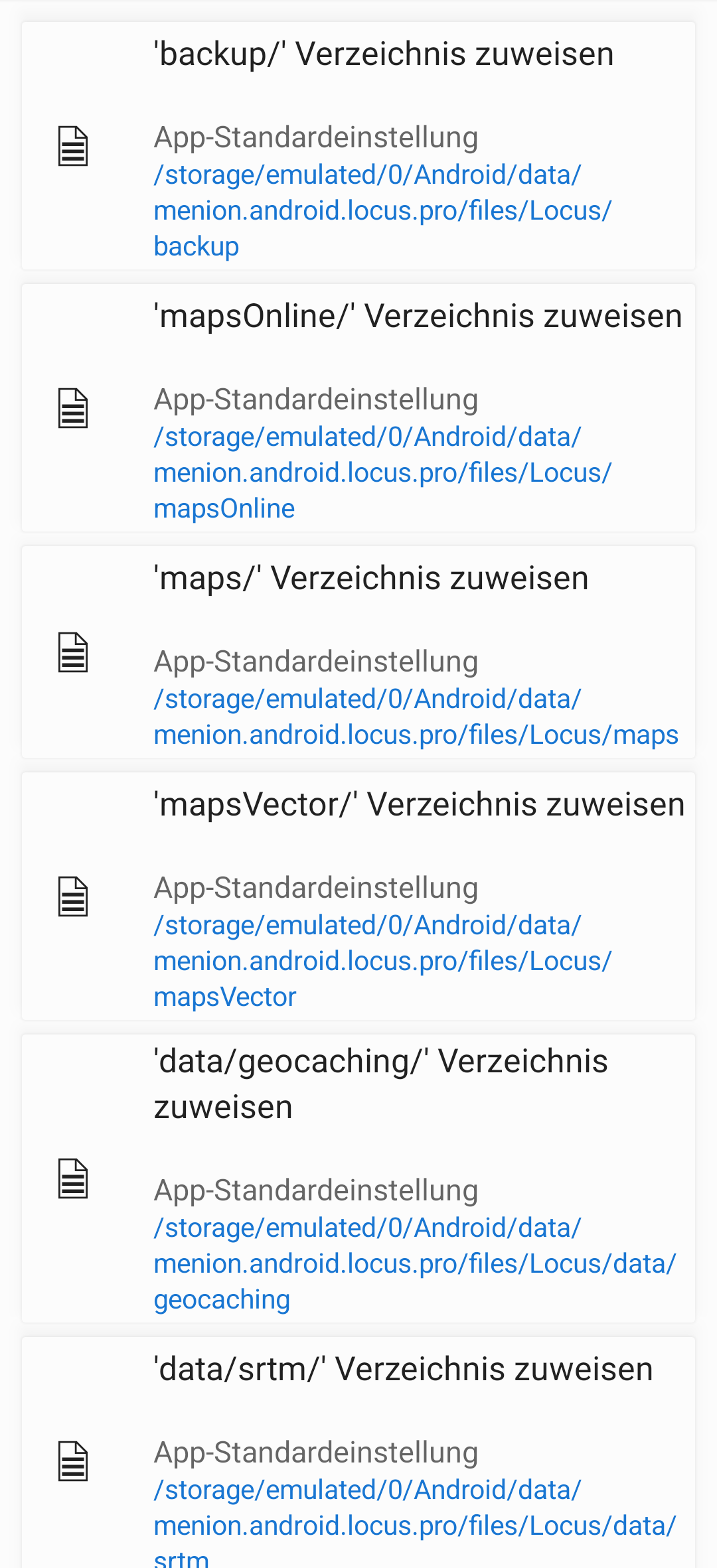The image size is (717, 1568).
Task: Open ''backup/' Verzeichnis zuweisen' setting
Action: tap(358, 146)
